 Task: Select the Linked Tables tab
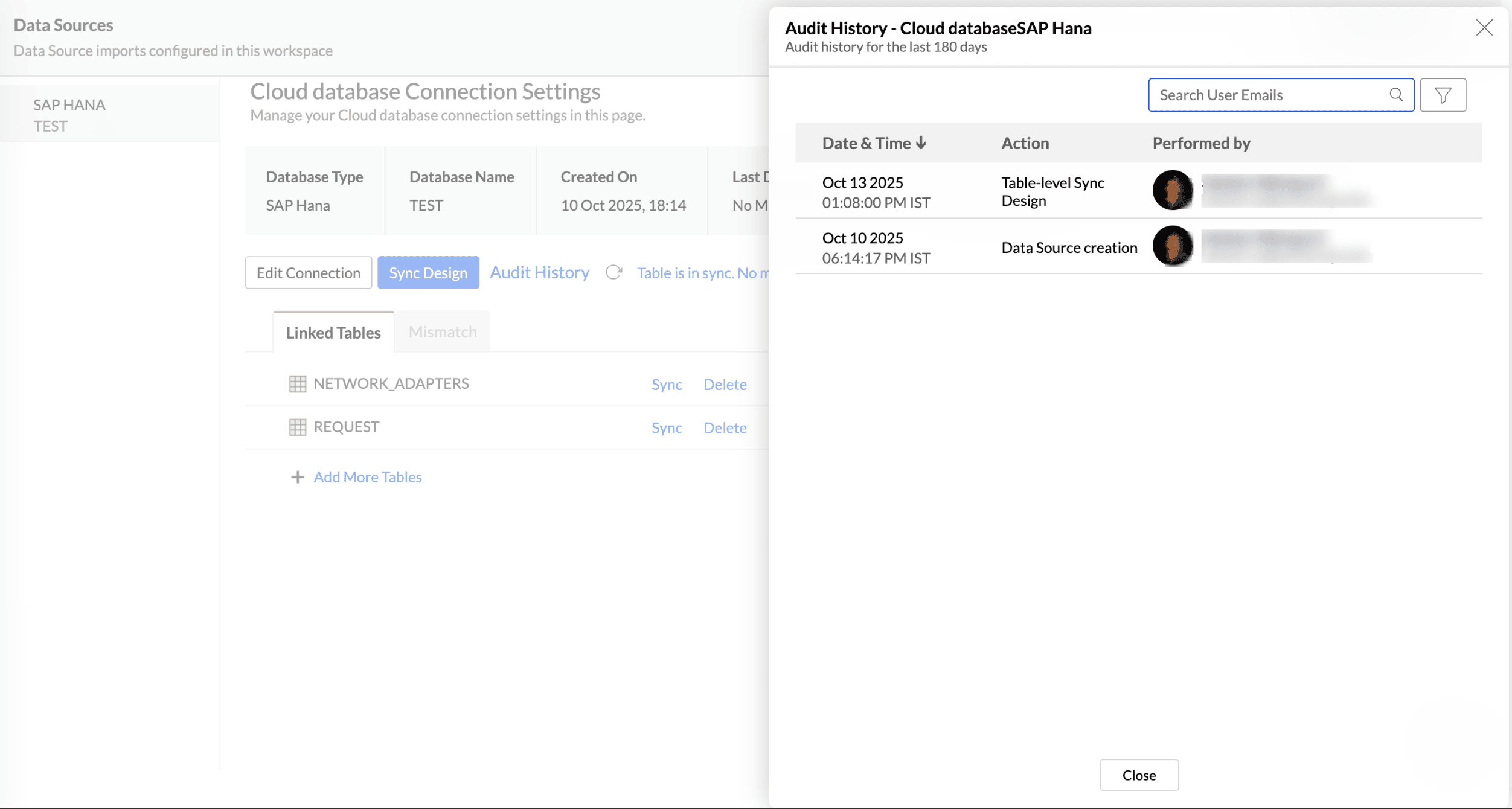point(333,333)
